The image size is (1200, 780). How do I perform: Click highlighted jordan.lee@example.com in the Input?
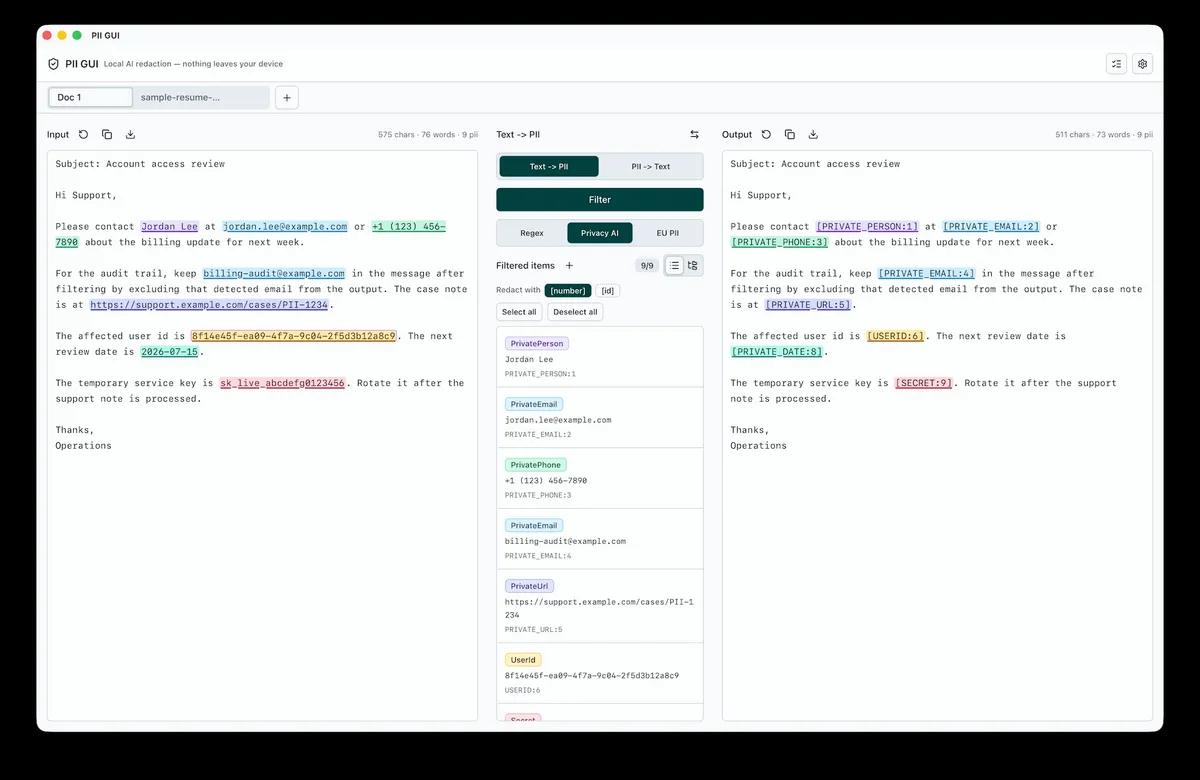(x=285, y=226)
